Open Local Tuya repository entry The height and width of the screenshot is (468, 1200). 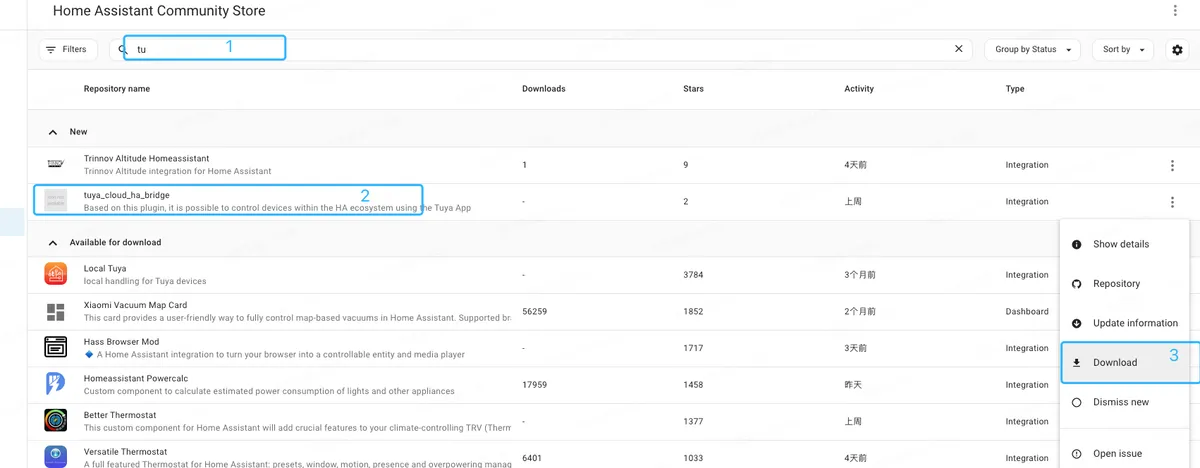(544, 275)
